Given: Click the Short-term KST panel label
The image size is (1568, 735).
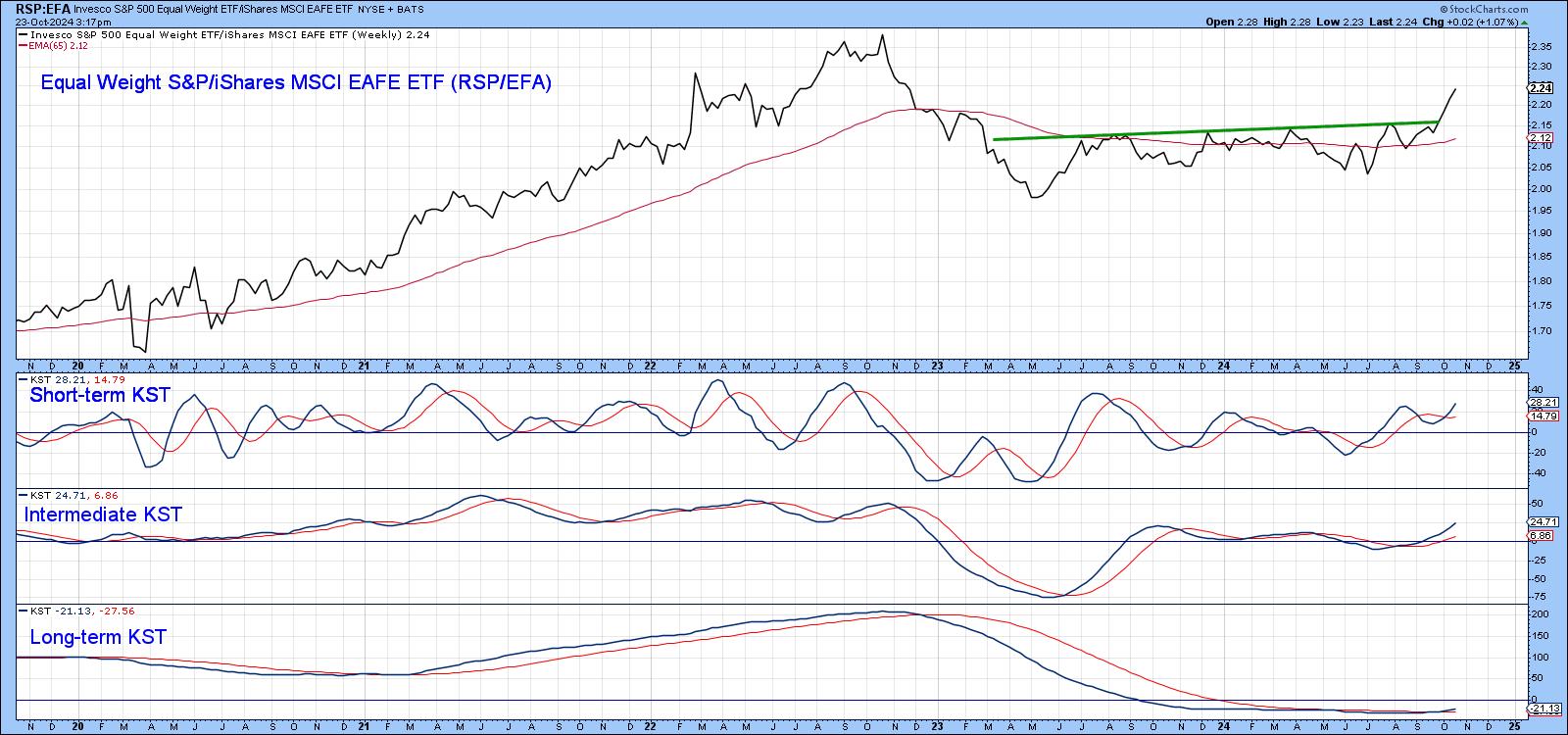Looking at the screenshot, I should [100, 395].
